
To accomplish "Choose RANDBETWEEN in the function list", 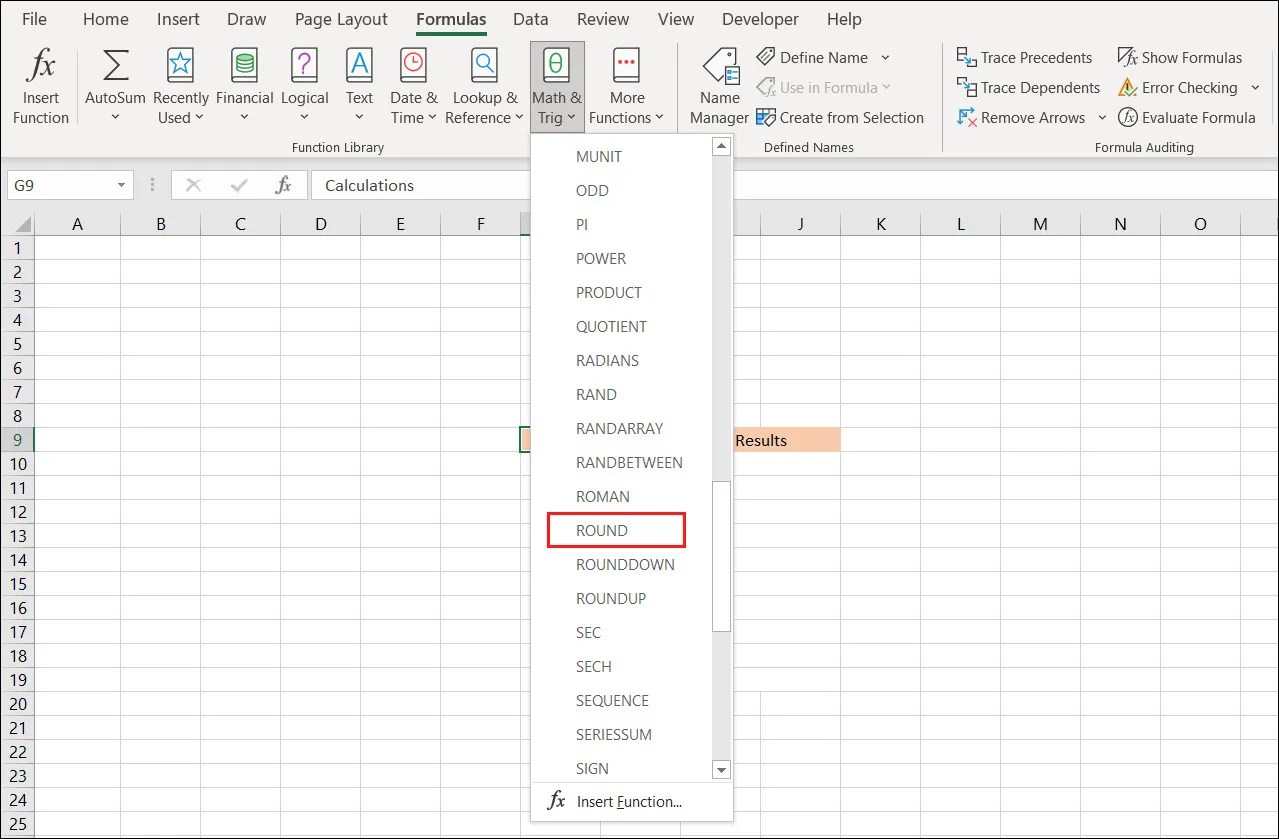I will (x=629, y=462).
